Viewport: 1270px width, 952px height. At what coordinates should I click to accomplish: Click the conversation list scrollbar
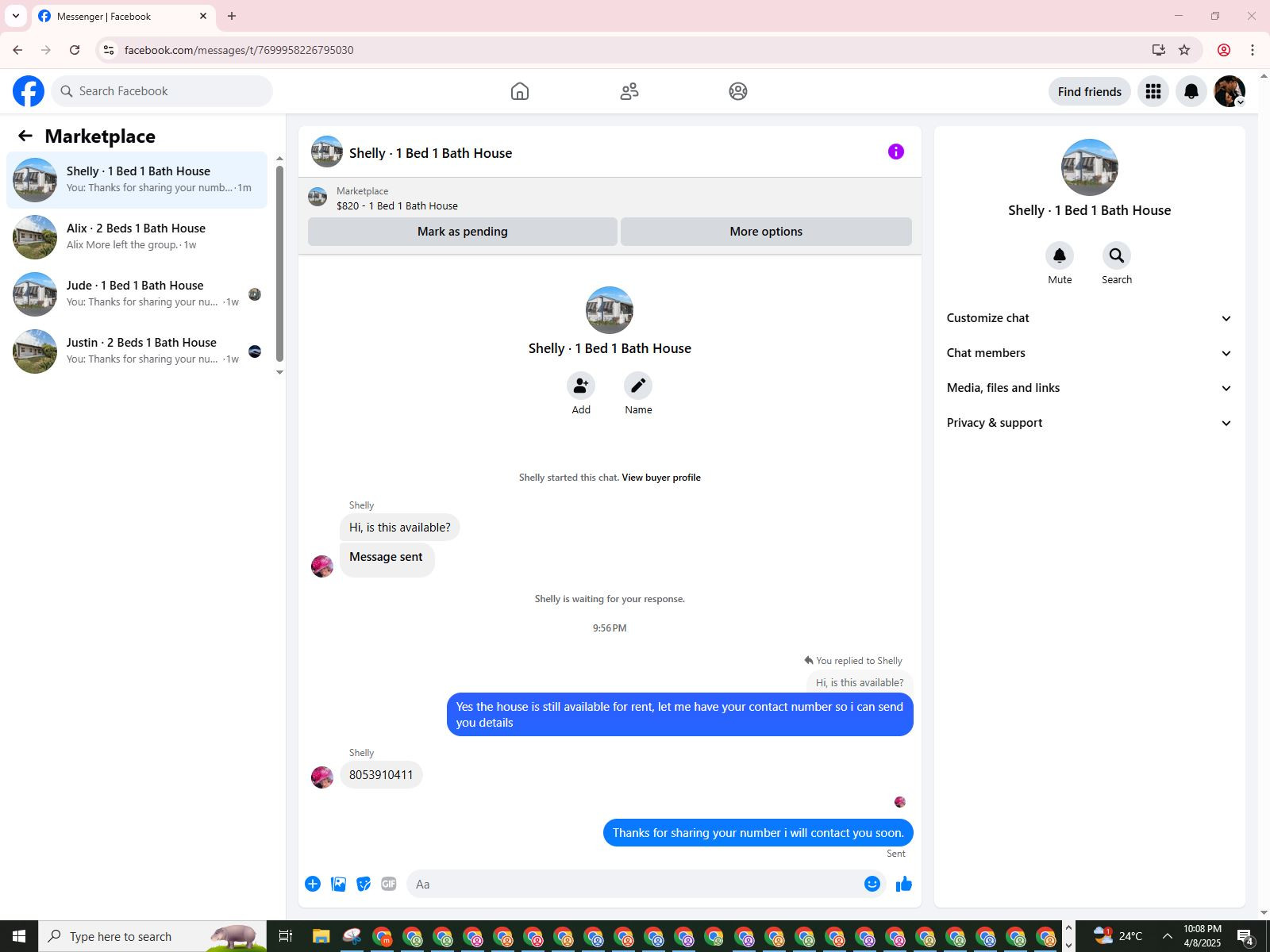[x=279, y=263]
